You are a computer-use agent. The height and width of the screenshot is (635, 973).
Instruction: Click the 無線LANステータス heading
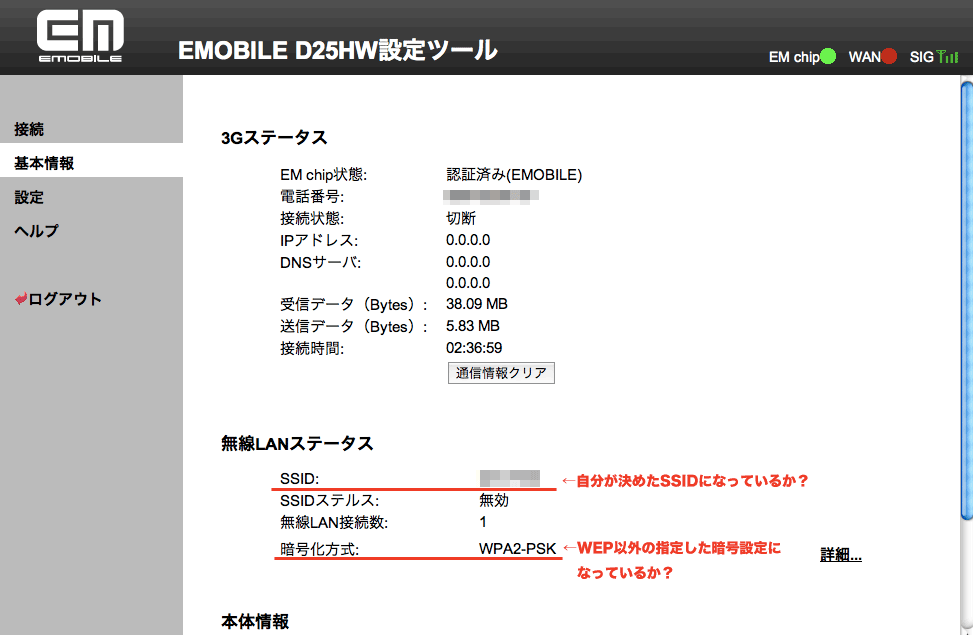coord(297,443)
